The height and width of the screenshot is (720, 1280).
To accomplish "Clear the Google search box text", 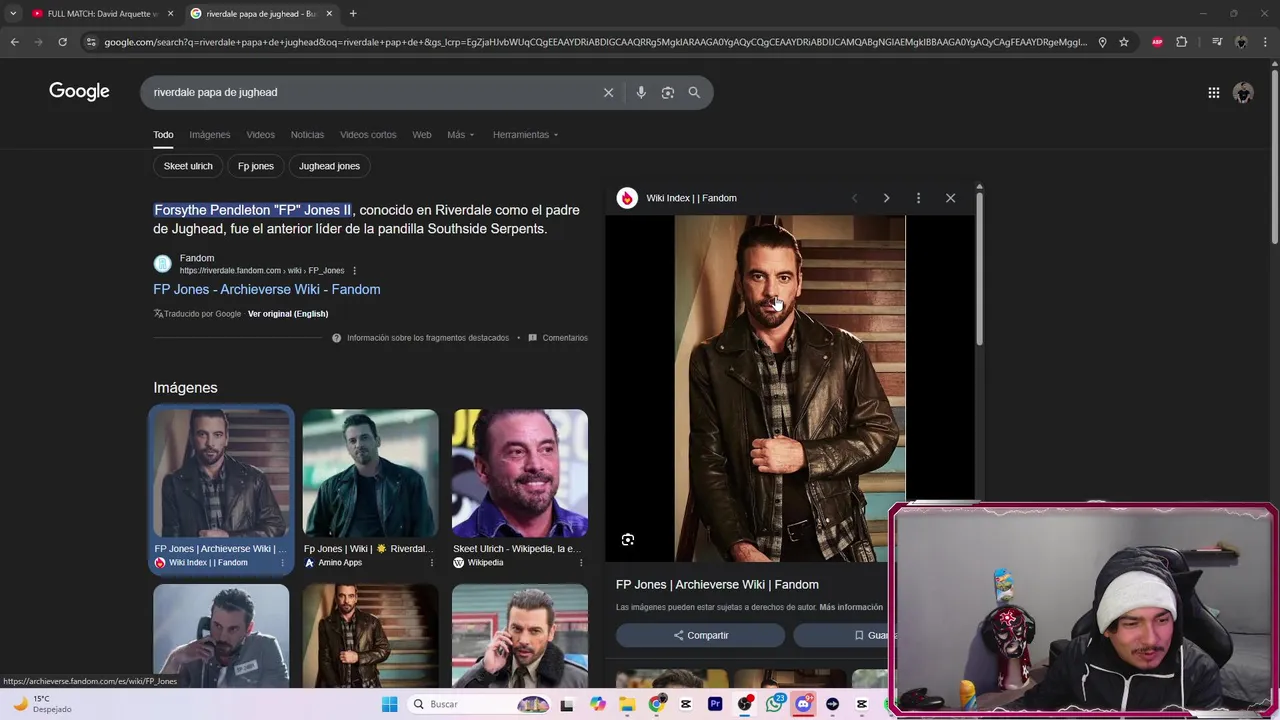I will coord(608,92).
